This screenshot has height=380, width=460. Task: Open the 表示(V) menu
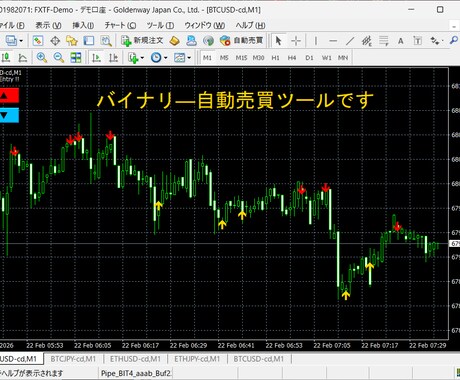tap(48, 25)
